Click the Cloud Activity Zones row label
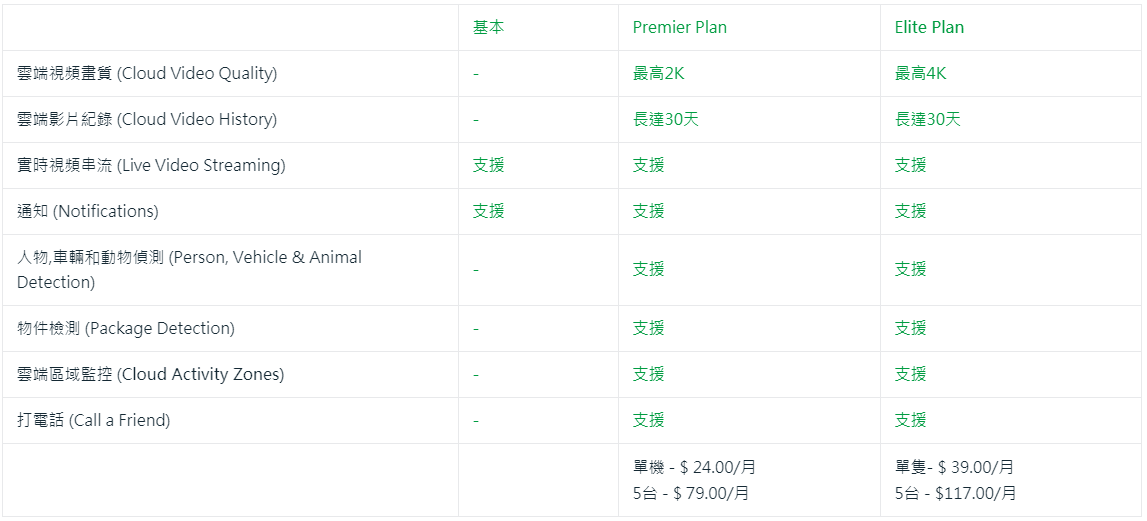Viewport: 1147px width, 521px height. 151,374
